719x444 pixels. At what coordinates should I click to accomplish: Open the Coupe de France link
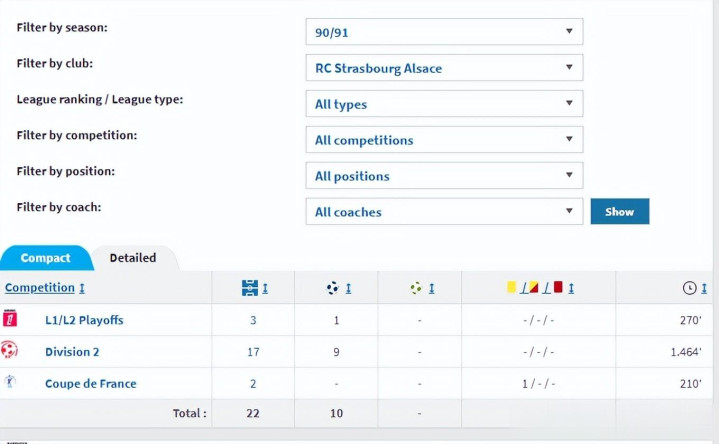coord(90,384)
